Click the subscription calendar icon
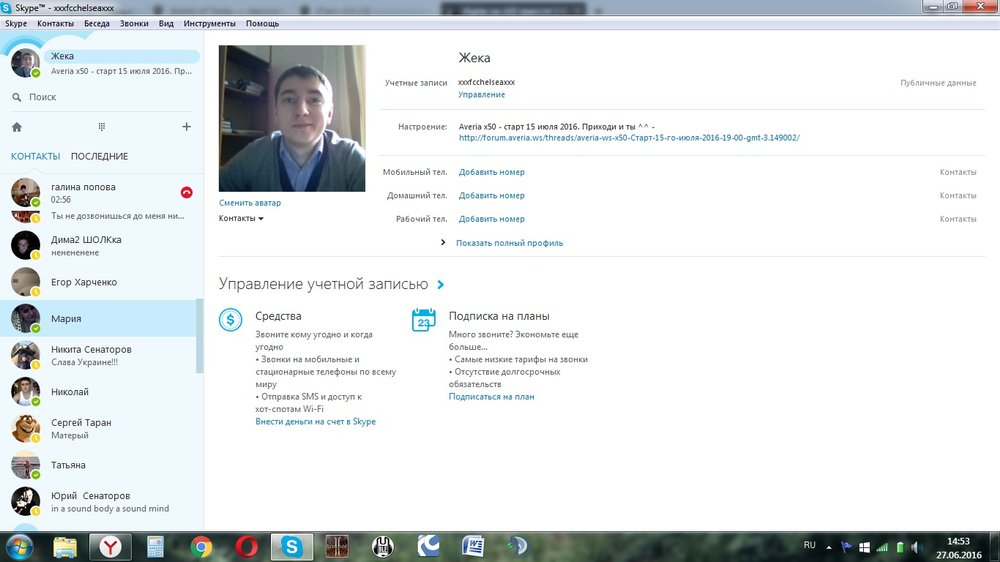Image resolution: width=1000 pixels, height=562 pixels. coord(424,320)
